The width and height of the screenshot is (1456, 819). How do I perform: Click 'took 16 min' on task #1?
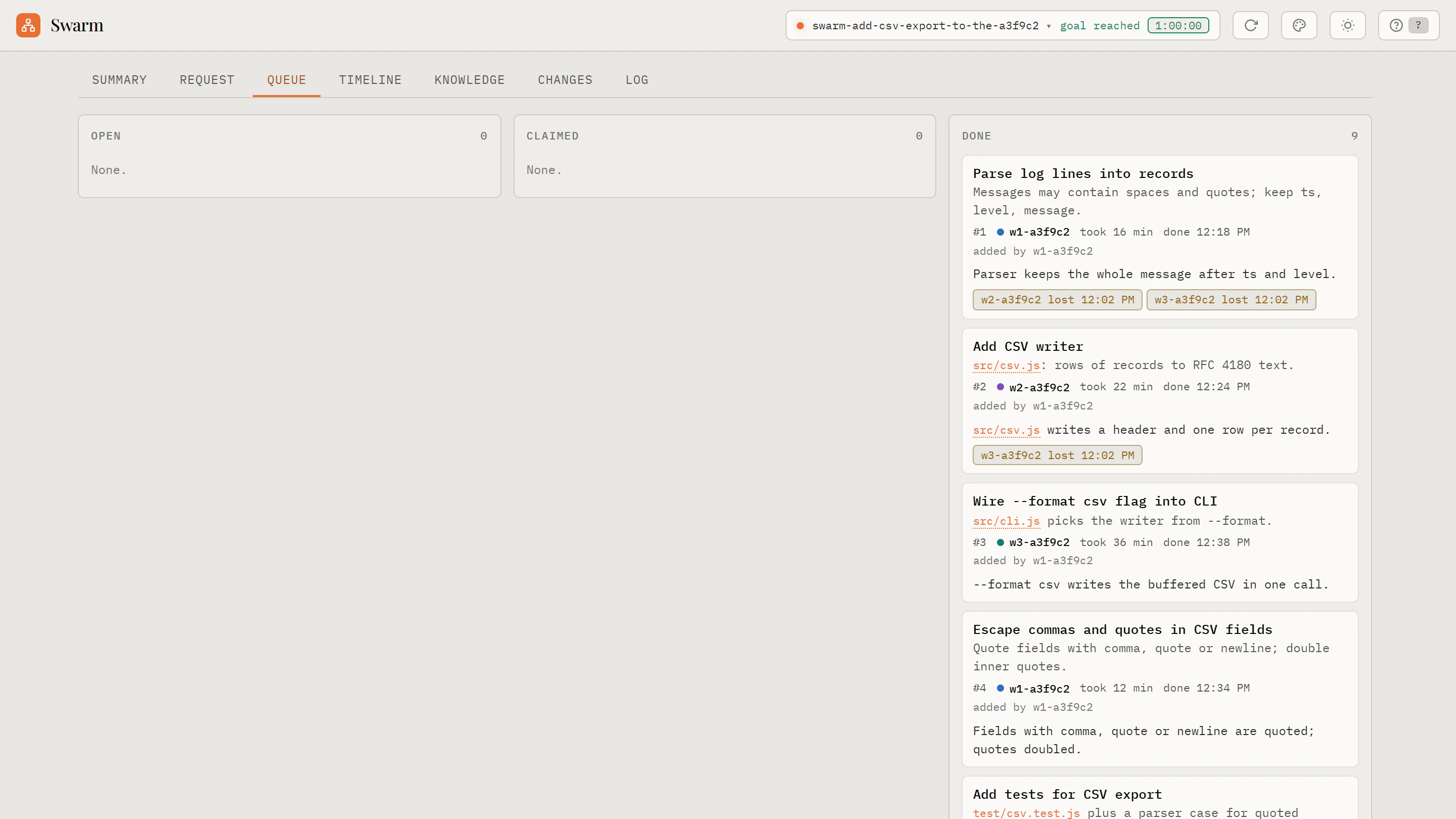pyautogui.click(x=1116, y=232)
